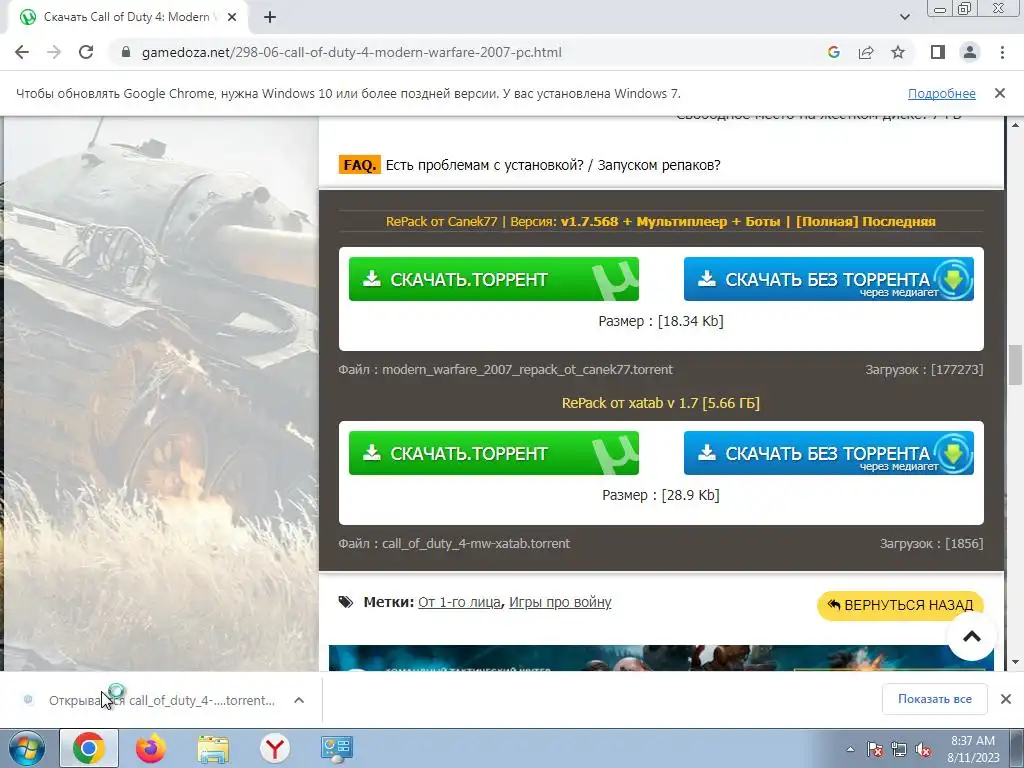The height and width of the screenshot is (768, 1024).
Task: Launch Firefox from taskbar
Action: [151, 748]
